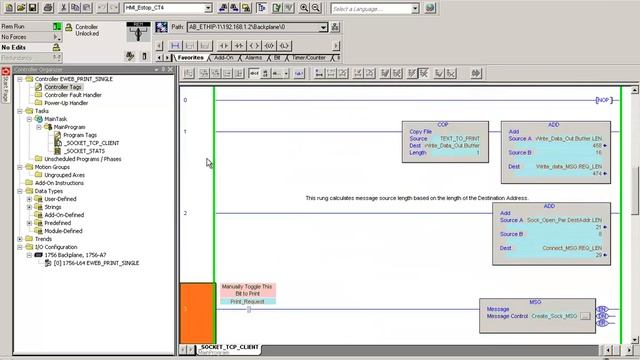Click the Verify Controller icon
Screen dimensions: 640x360
click(289, 8)
